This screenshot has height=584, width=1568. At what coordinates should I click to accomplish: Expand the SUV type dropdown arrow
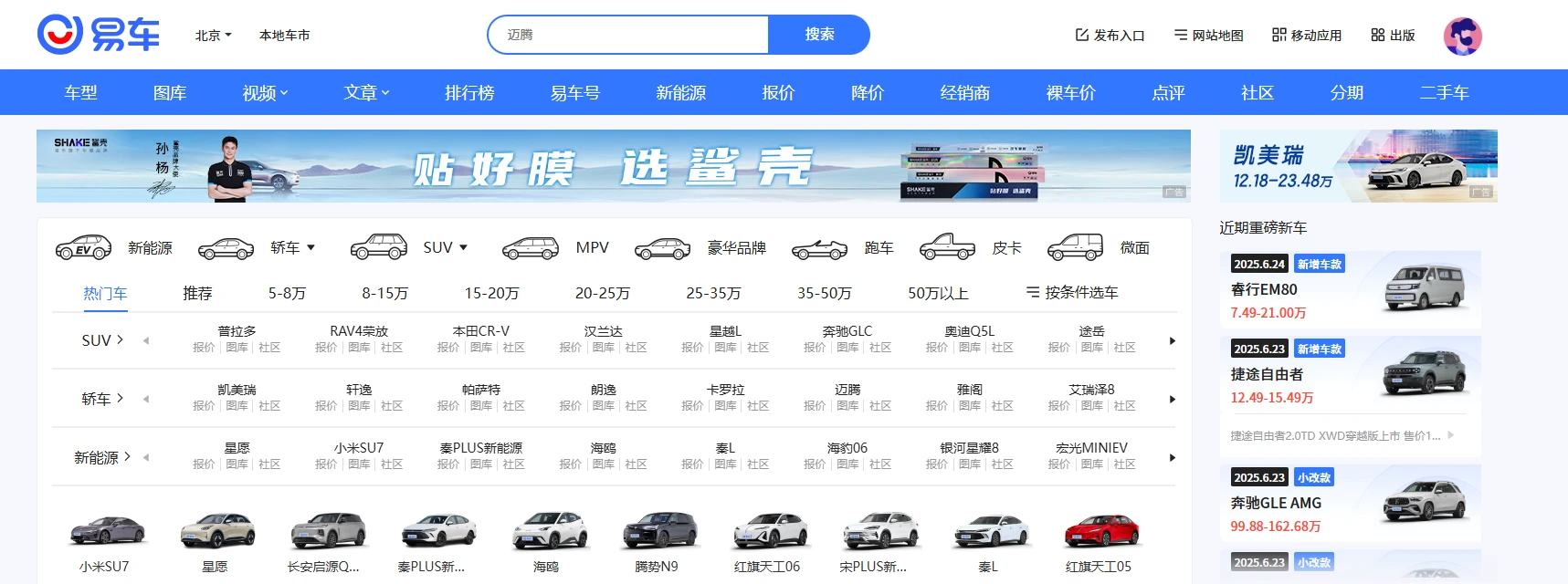coord(463,247)
